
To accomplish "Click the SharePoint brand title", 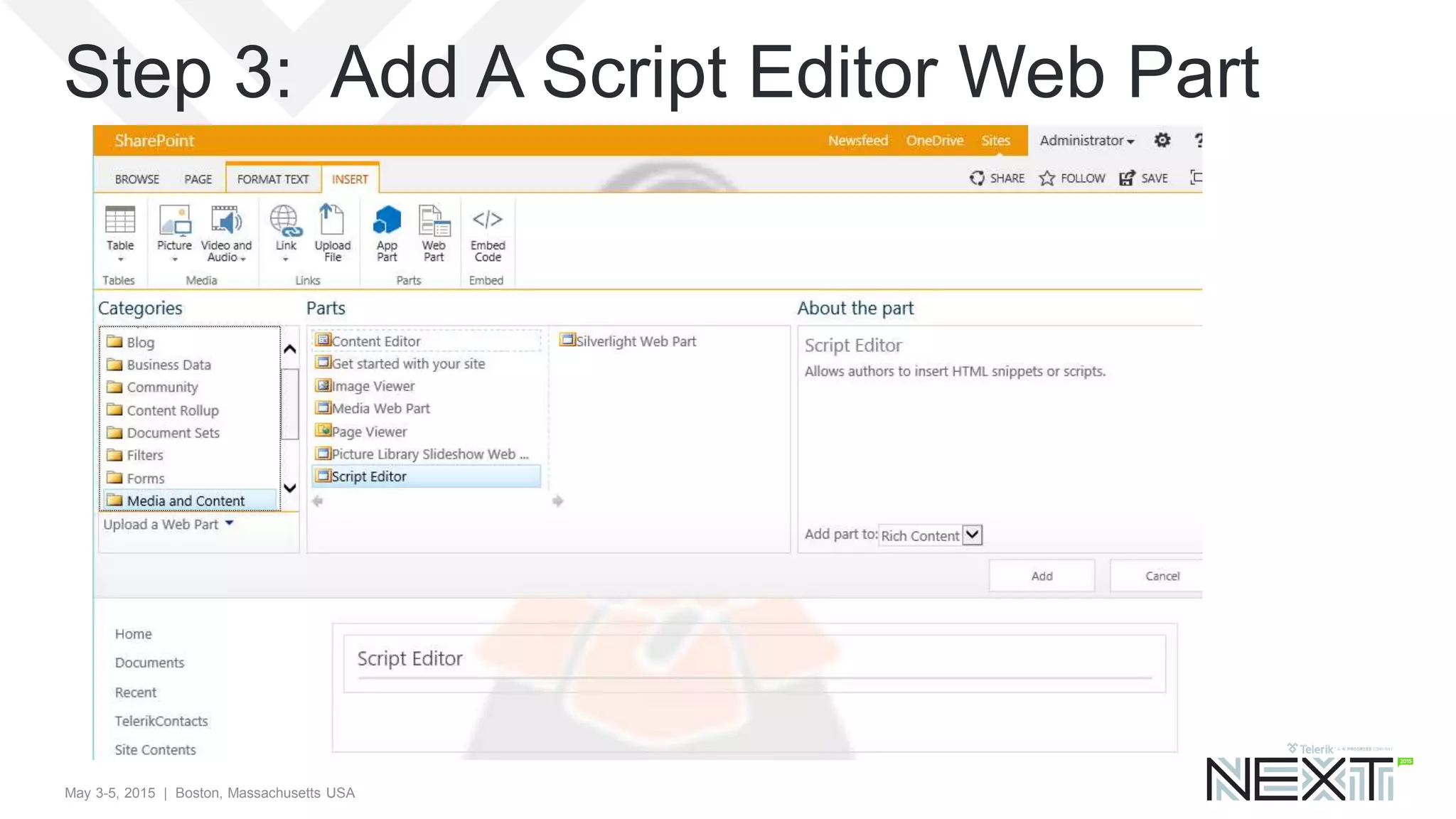I will point(154,141).
